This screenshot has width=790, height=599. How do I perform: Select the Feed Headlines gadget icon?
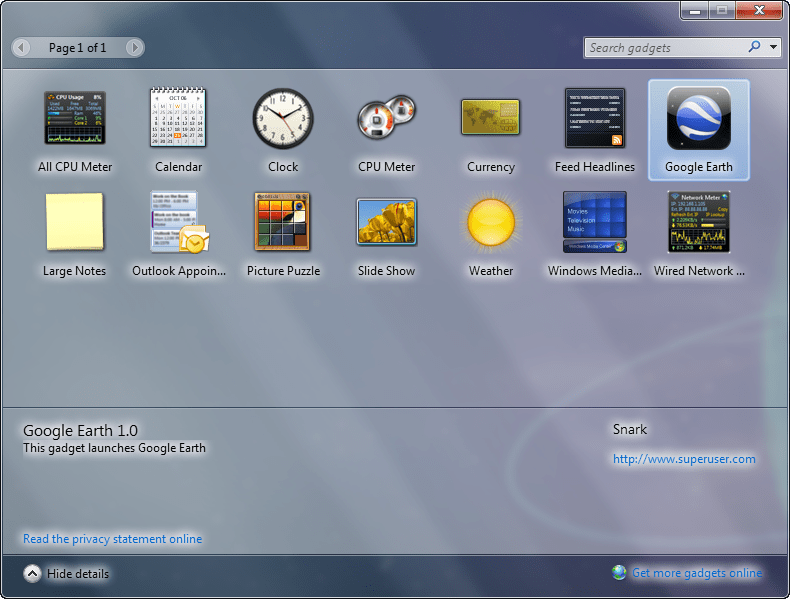coord(595,118)
